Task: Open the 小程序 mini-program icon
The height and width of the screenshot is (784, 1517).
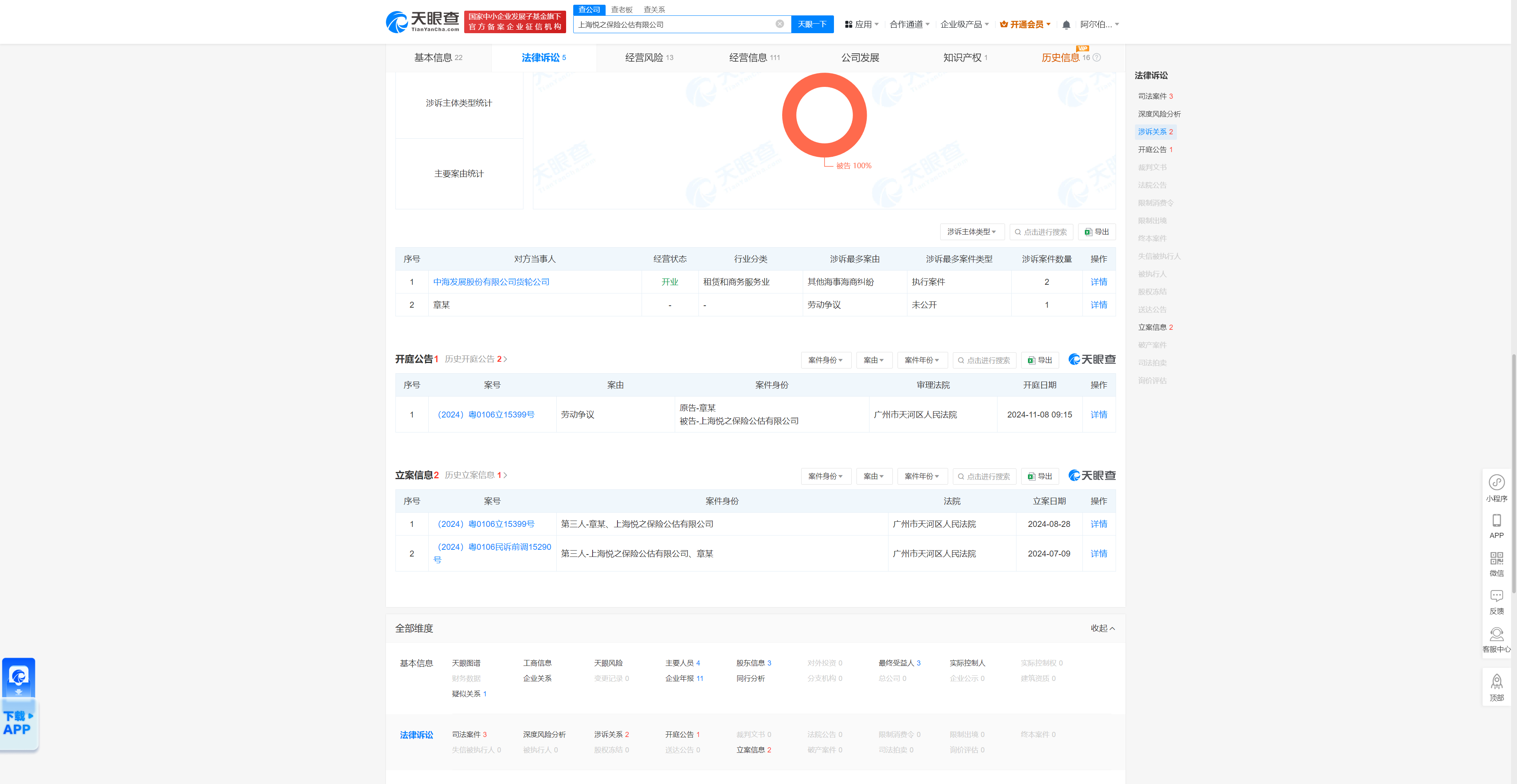Action: [1496, 489]
